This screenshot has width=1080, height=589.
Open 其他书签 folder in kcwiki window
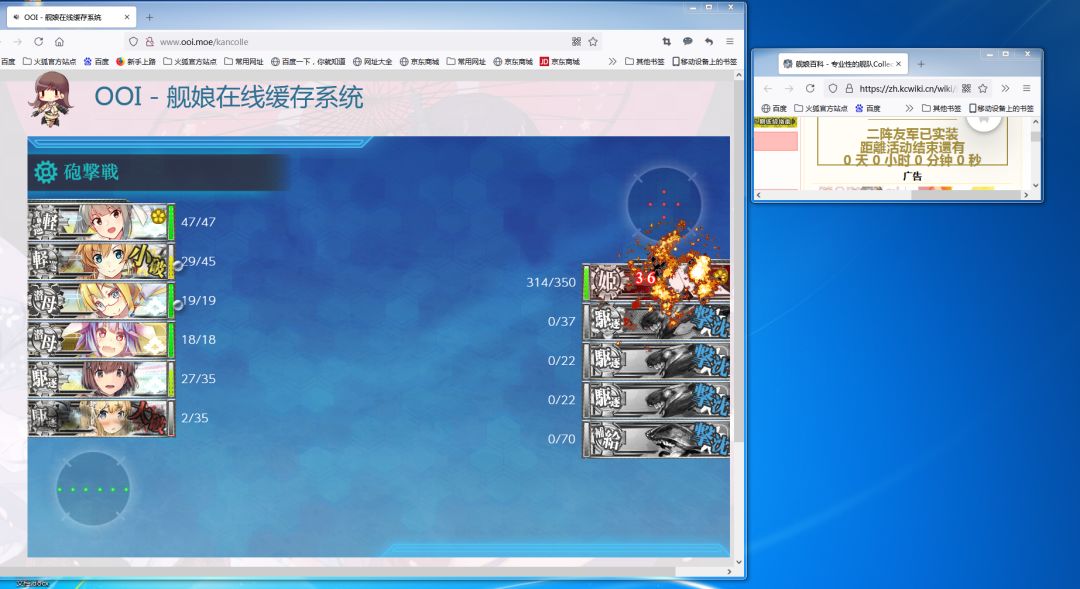click(x=942, y=108)
